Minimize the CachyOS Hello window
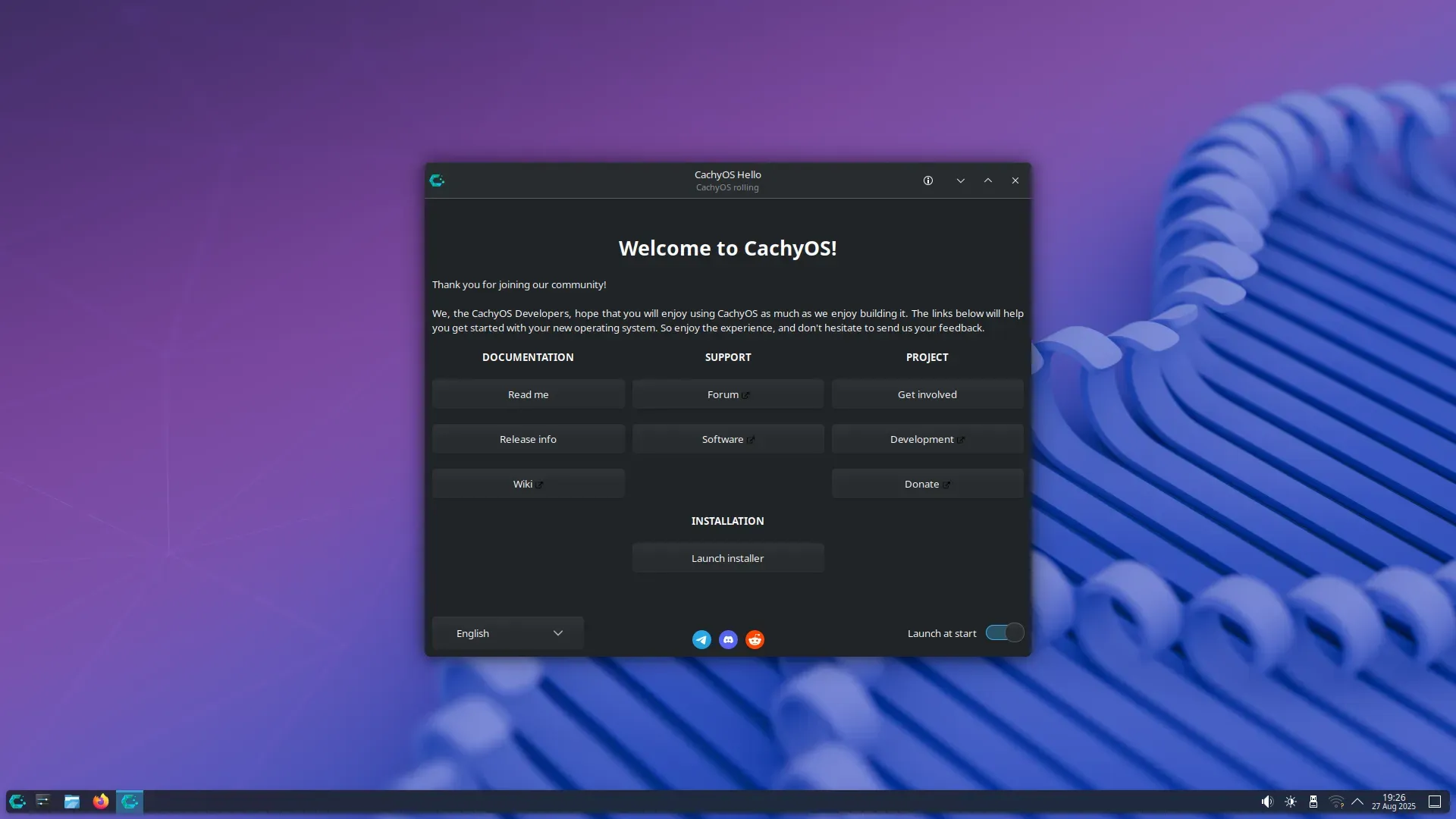 961,180
